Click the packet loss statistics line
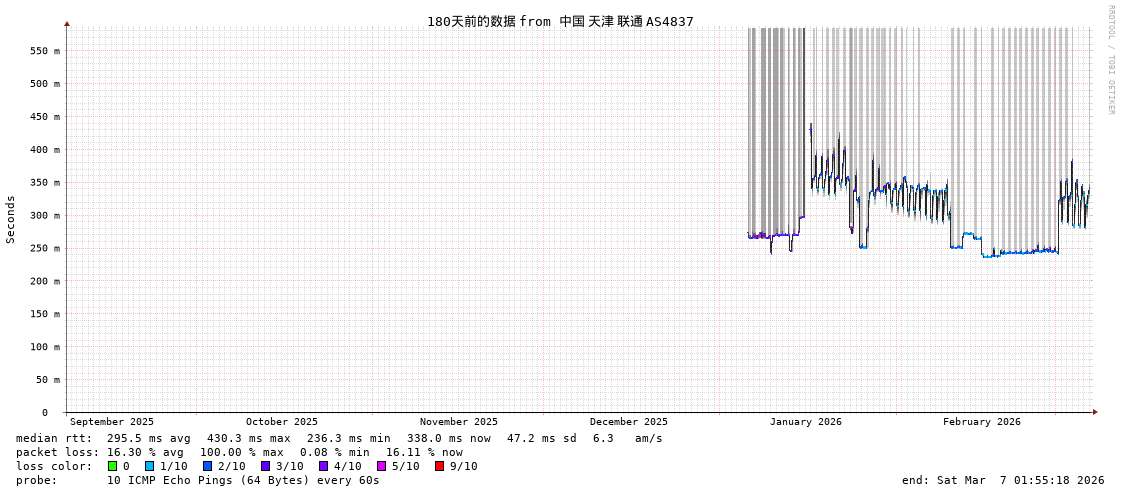The height and width of the screenshot is (494, 1121). tap(239, 452)
